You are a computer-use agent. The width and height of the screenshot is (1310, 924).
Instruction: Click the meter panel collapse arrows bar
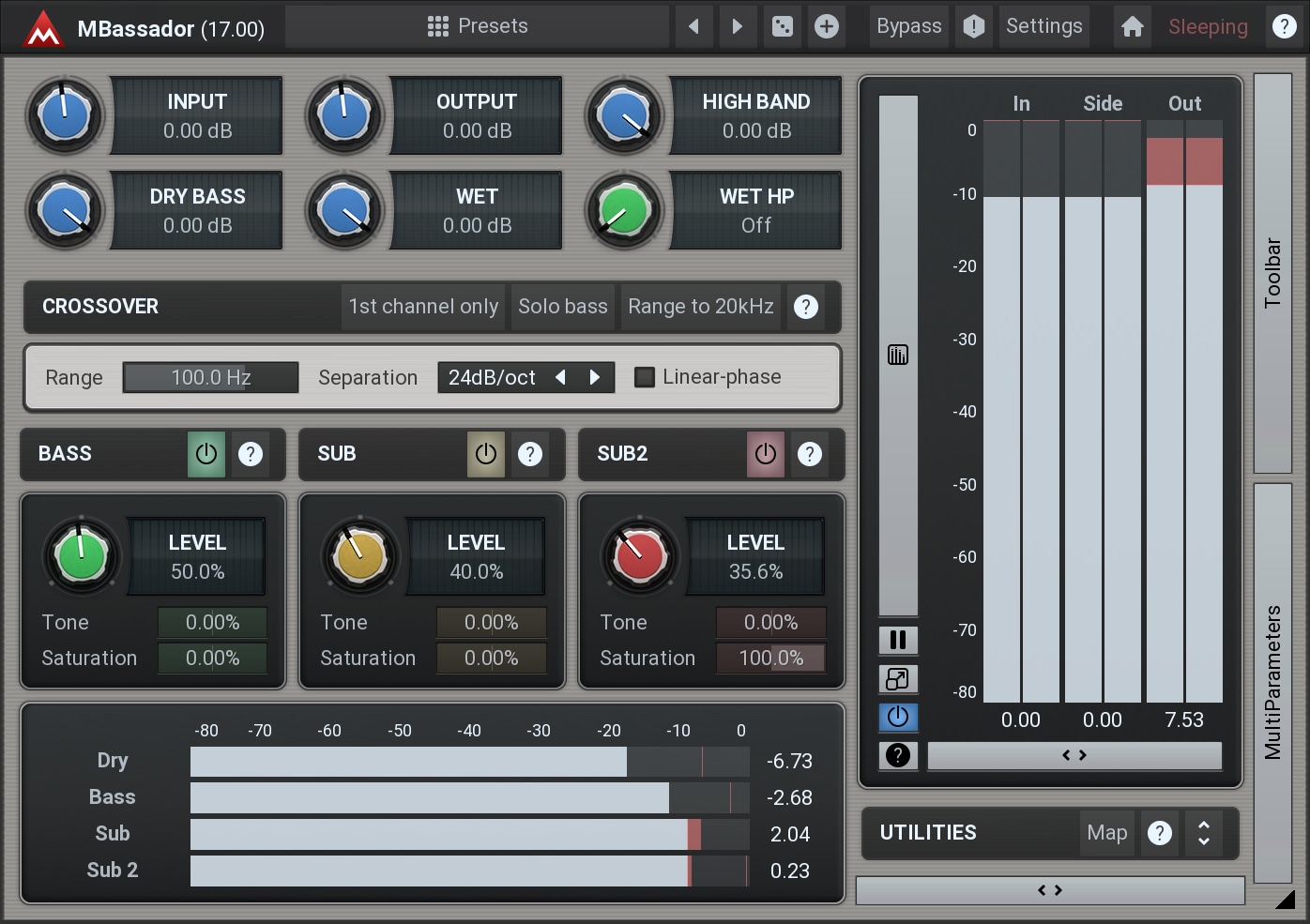click(1074, 755)
